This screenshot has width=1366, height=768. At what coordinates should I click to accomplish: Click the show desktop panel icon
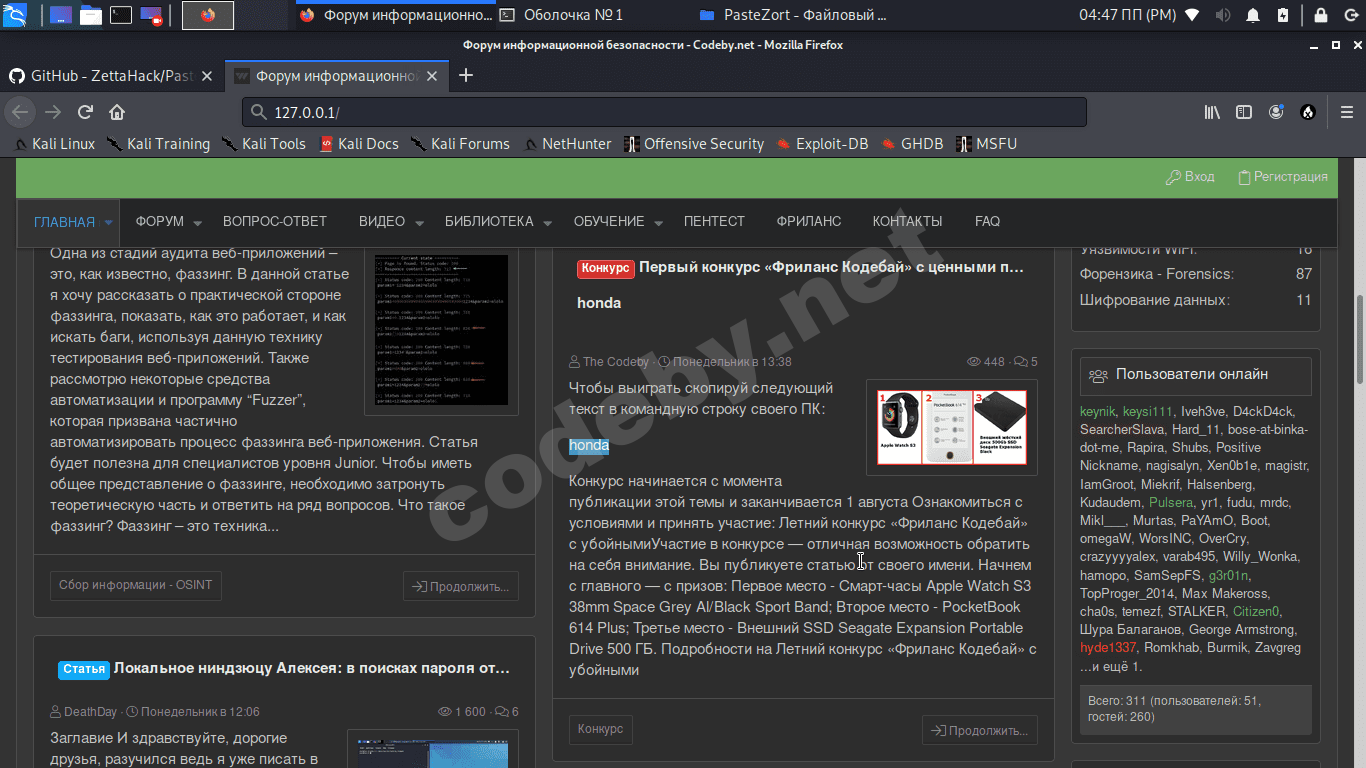[61, 15]
